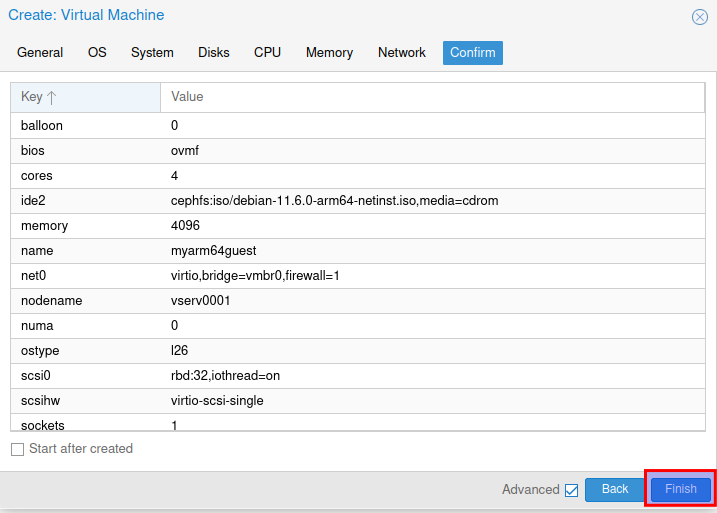Click the bios ovmf row
Image resolution: width=717 pixels, height=513 pixels.
tap(358, 151)
